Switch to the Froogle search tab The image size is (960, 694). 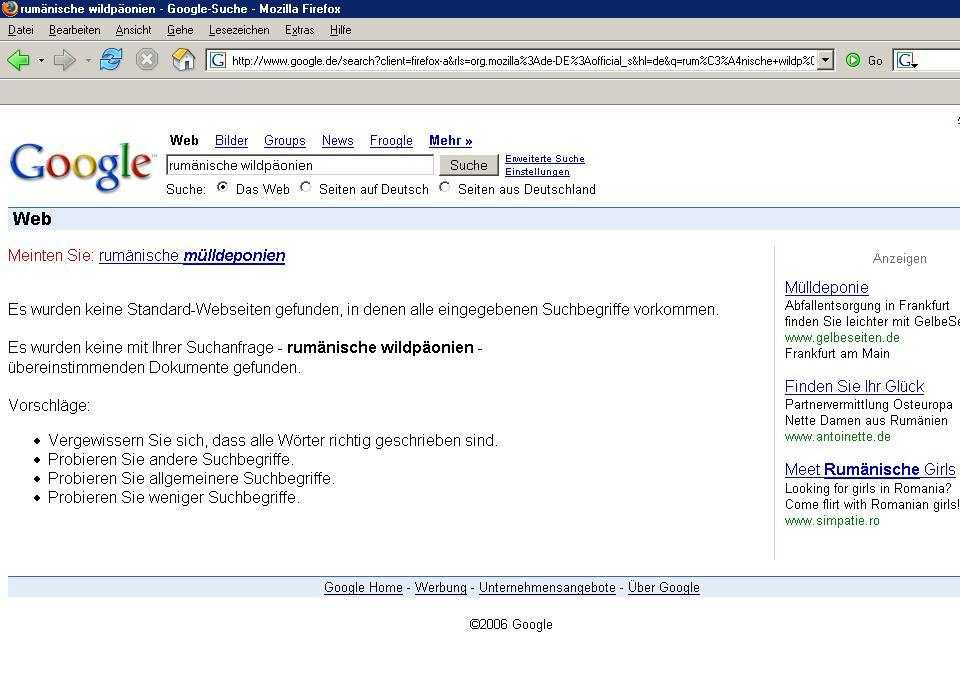coord(391,141)
